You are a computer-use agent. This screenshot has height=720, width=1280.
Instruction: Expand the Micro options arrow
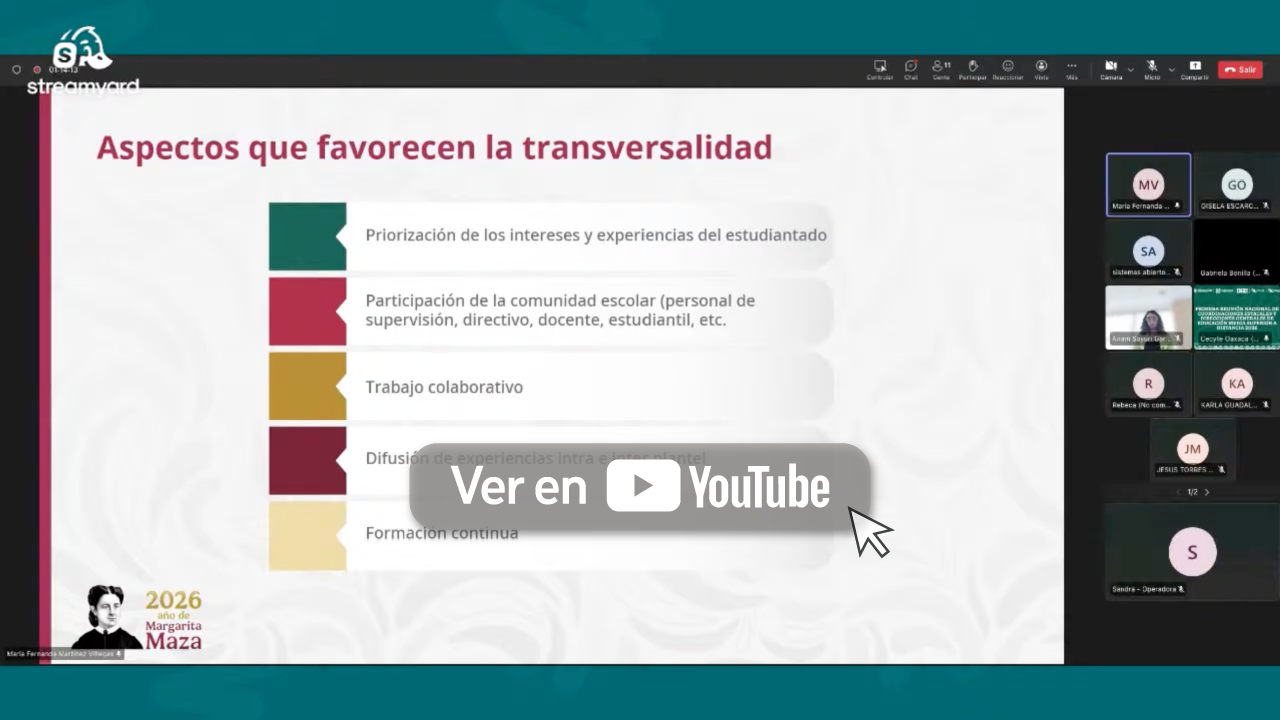click(1171, 70)
